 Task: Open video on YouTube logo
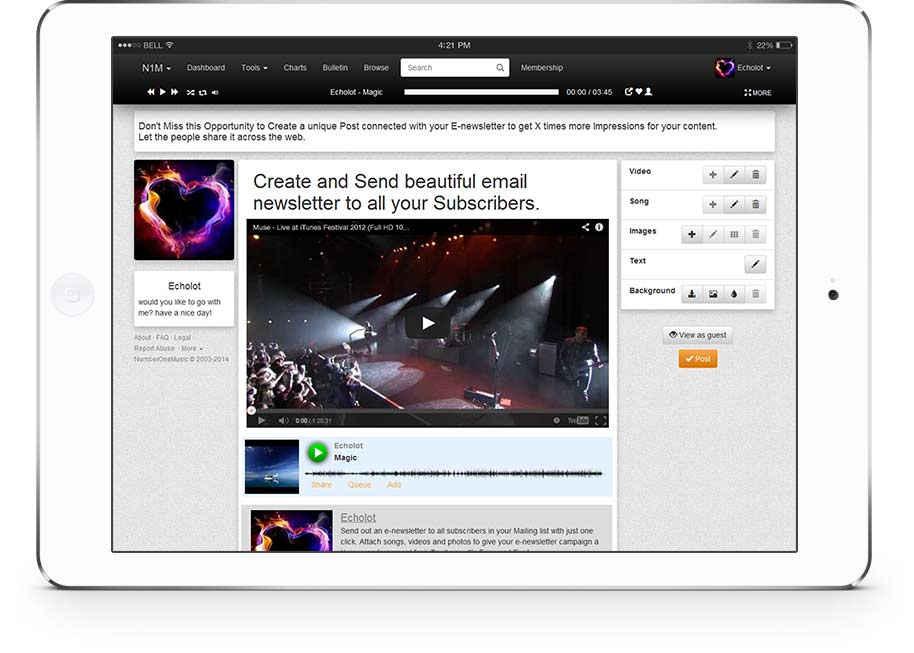(578, 420)
